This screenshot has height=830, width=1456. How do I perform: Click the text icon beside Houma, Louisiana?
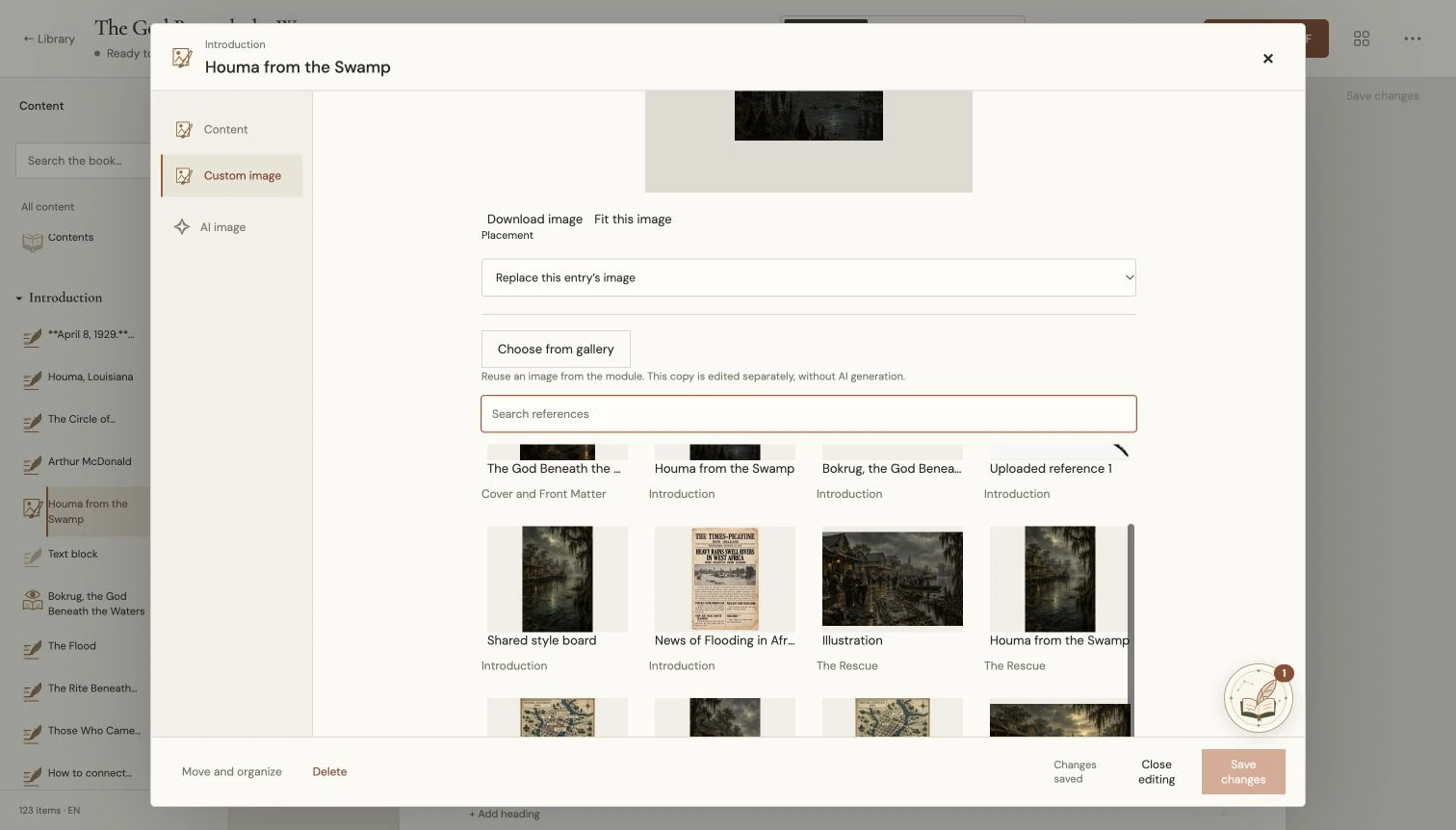point(33,380)
